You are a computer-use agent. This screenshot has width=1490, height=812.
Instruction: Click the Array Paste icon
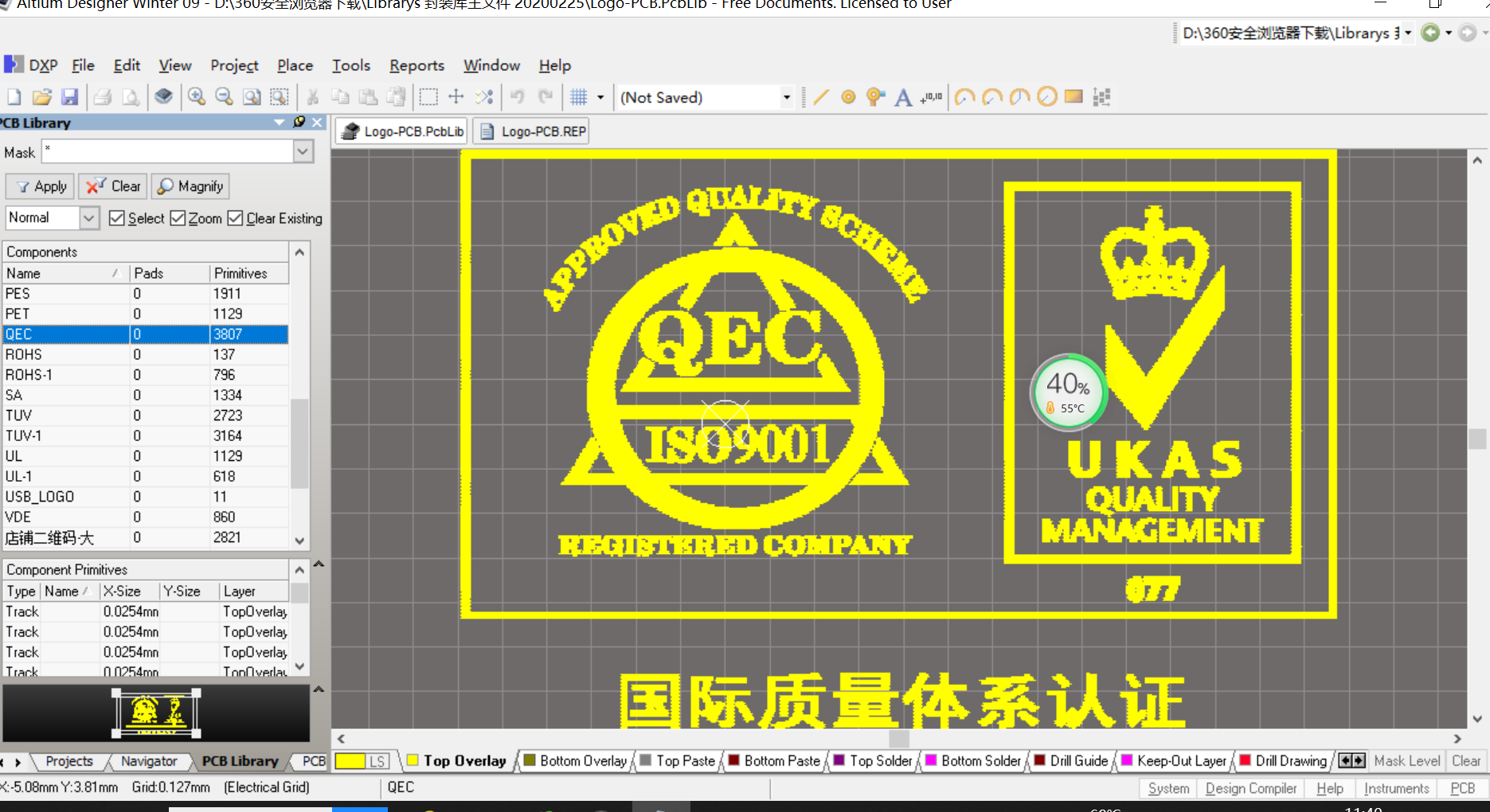(x=1102, y=97)
